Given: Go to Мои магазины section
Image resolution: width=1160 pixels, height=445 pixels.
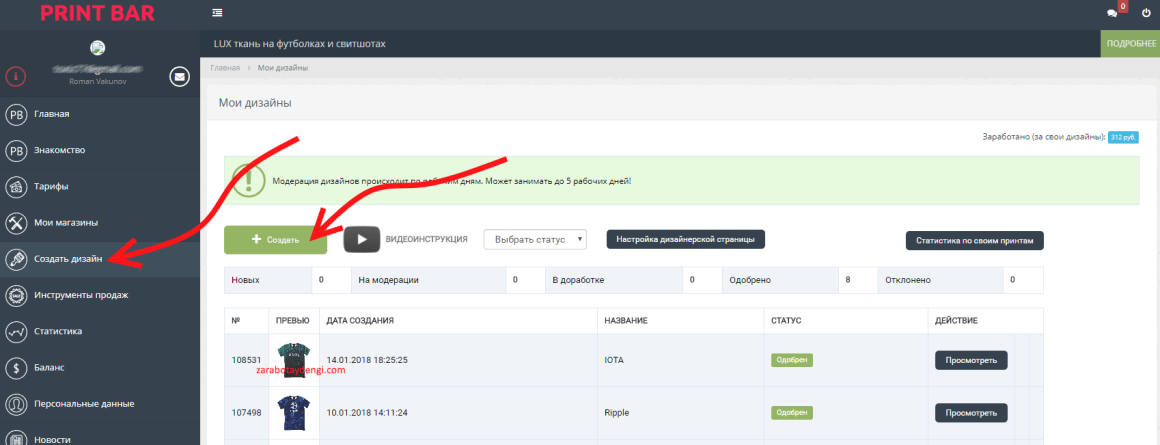Looking at the screenshot, I should [65, 222].
